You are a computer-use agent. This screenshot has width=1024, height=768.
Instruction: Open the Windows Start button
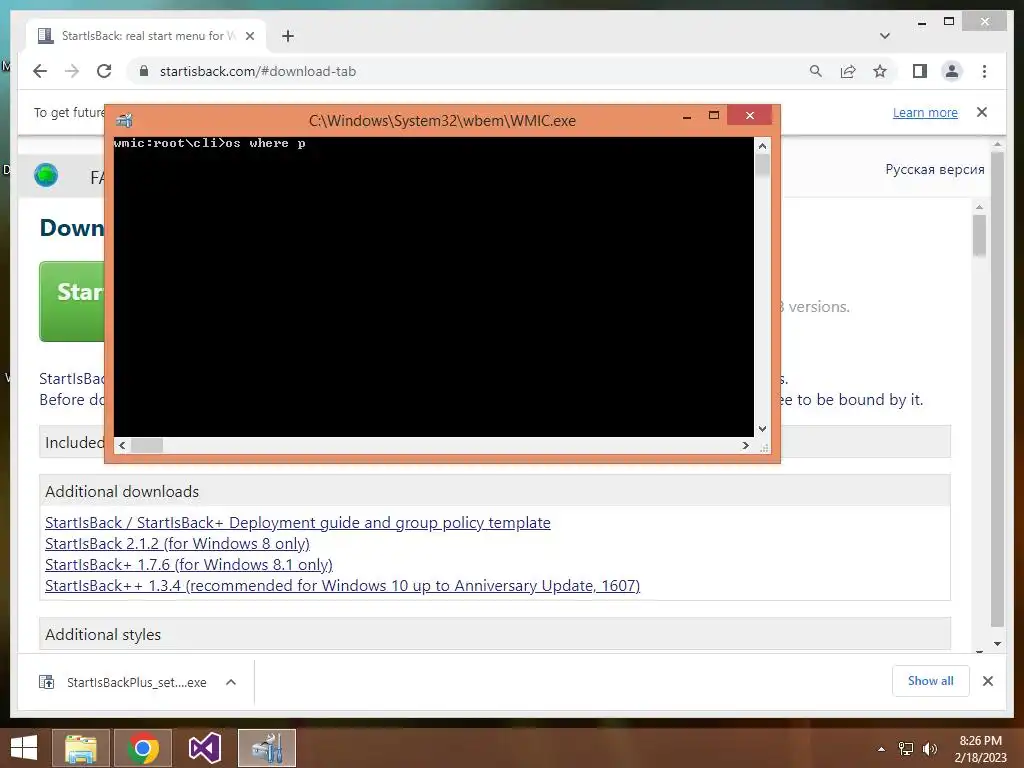[x=24, y=748]
